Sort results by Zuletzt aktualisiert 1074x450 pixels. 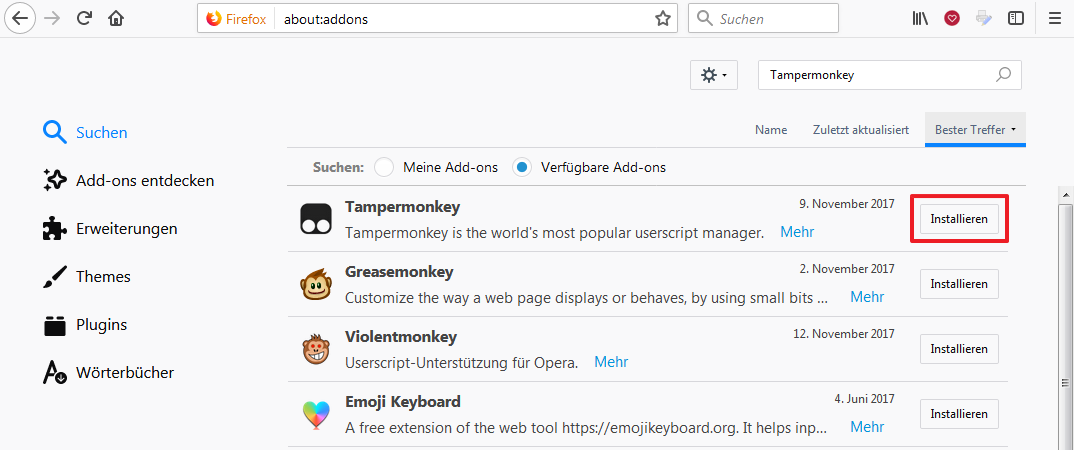pos(860,129)
